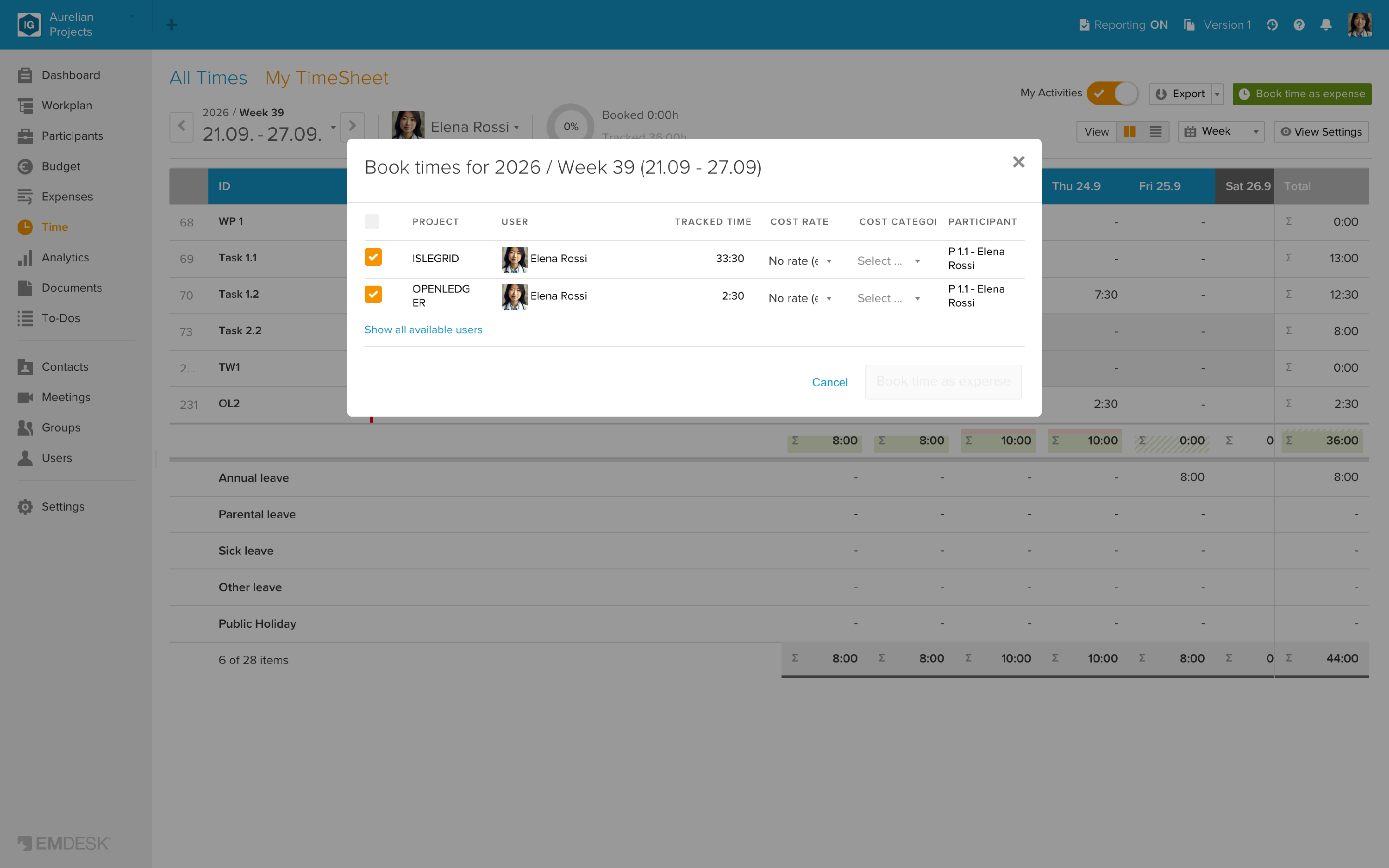This screenshot has width=1389, height=868.
Task: Uncheck the OPENLEDGER row checkbox
Action: pyautogui.click(x=373, y=294)
